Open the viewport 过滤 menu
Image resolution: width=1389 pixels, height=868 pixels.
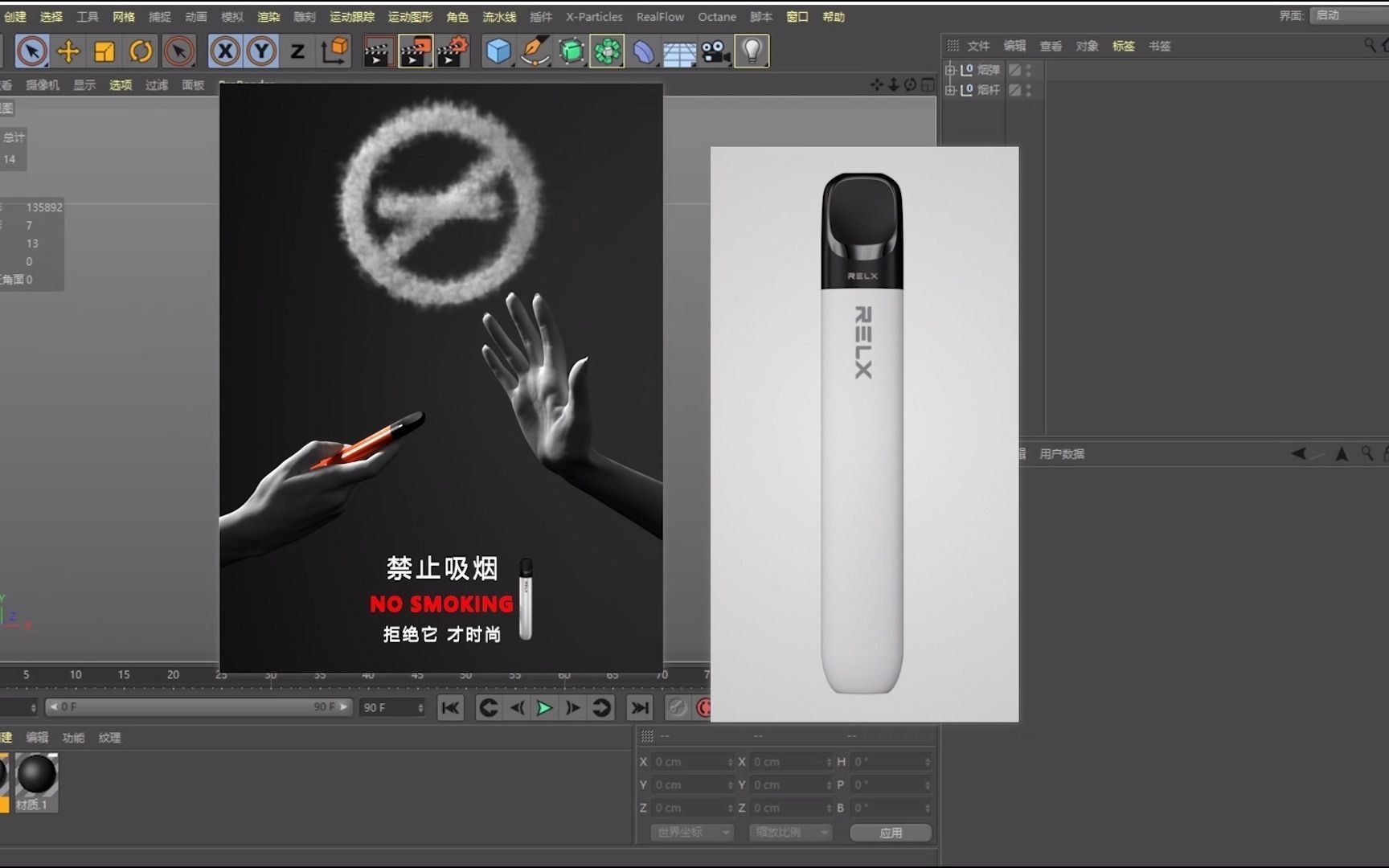pos(157,84)
